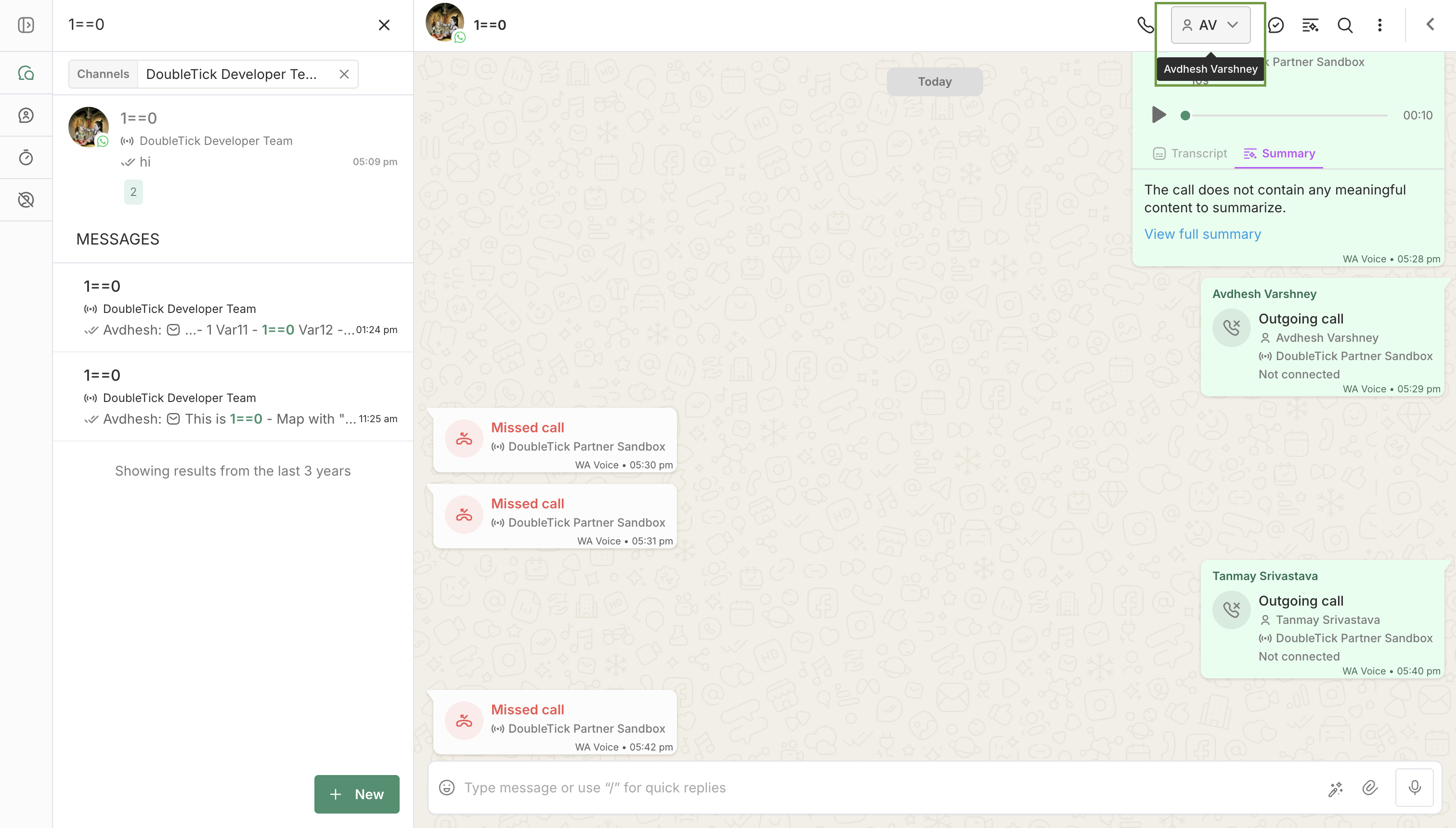Viewport: 1456px width, 828px height.
Task: Open View full summary link
Action: coord(1202,234)
